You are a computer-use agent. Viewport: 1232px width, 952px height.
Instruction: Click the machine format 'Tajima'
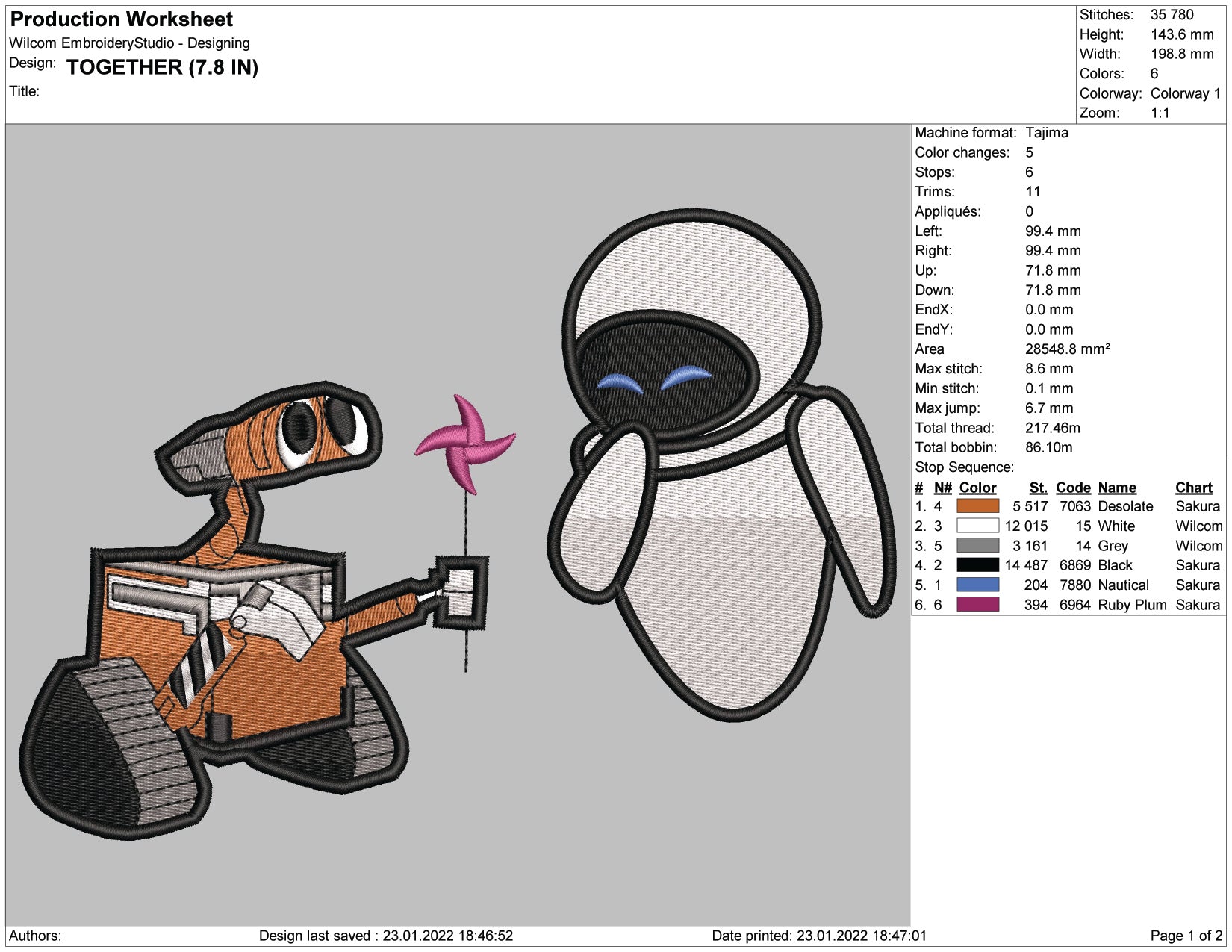[x=1046, y=133]
